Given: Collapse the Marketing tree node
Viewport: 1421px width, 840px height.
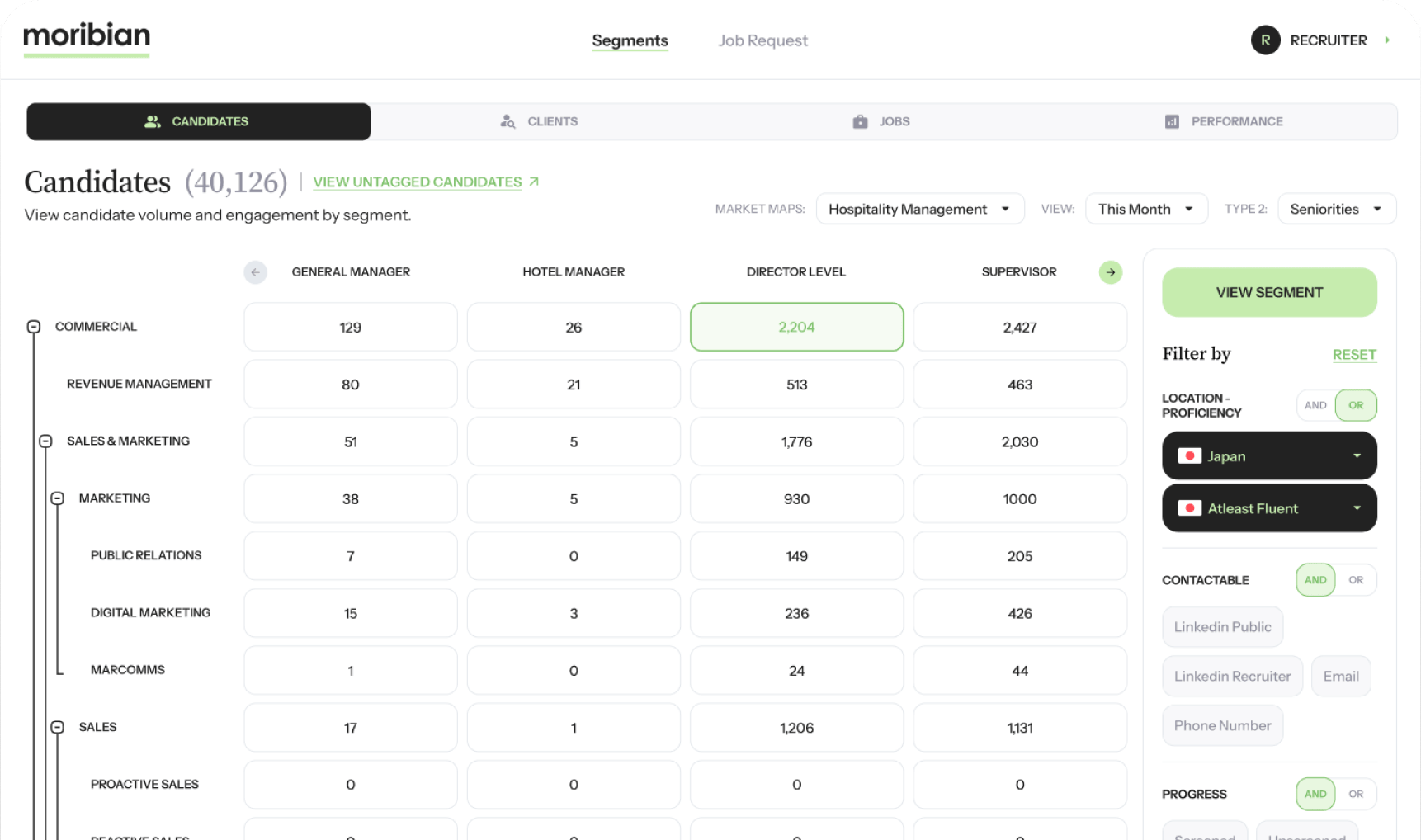Looking at the screenshot, I should tap(58, 498).
